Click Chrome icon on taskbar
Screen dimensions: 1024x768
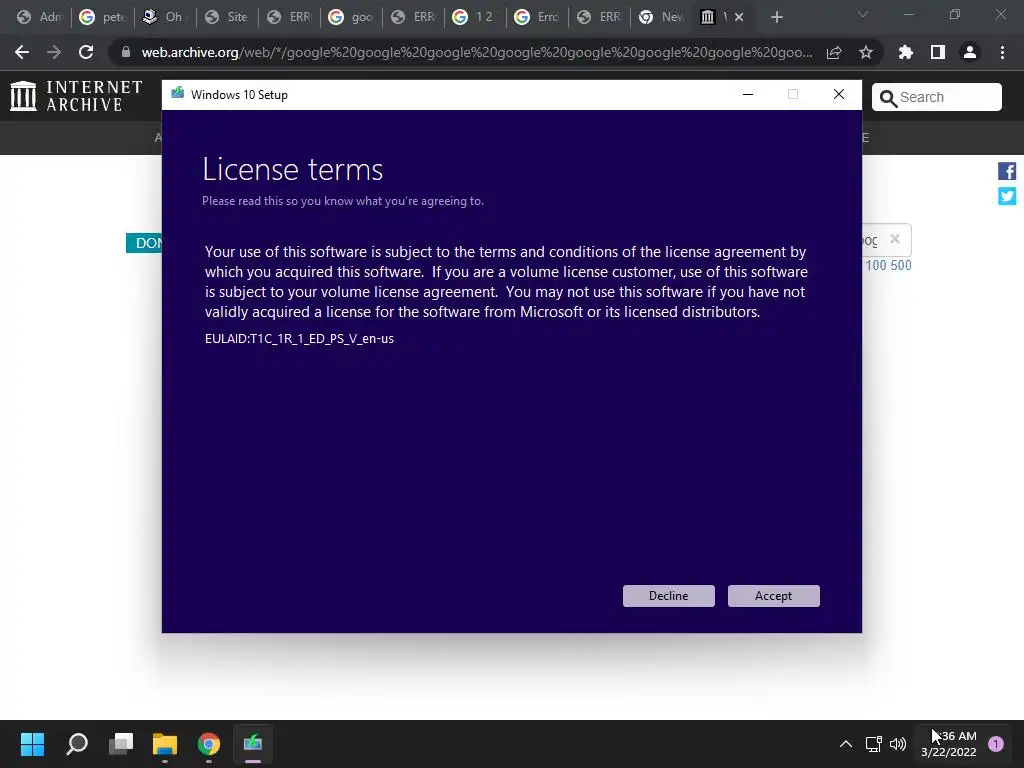pos(209,744)
